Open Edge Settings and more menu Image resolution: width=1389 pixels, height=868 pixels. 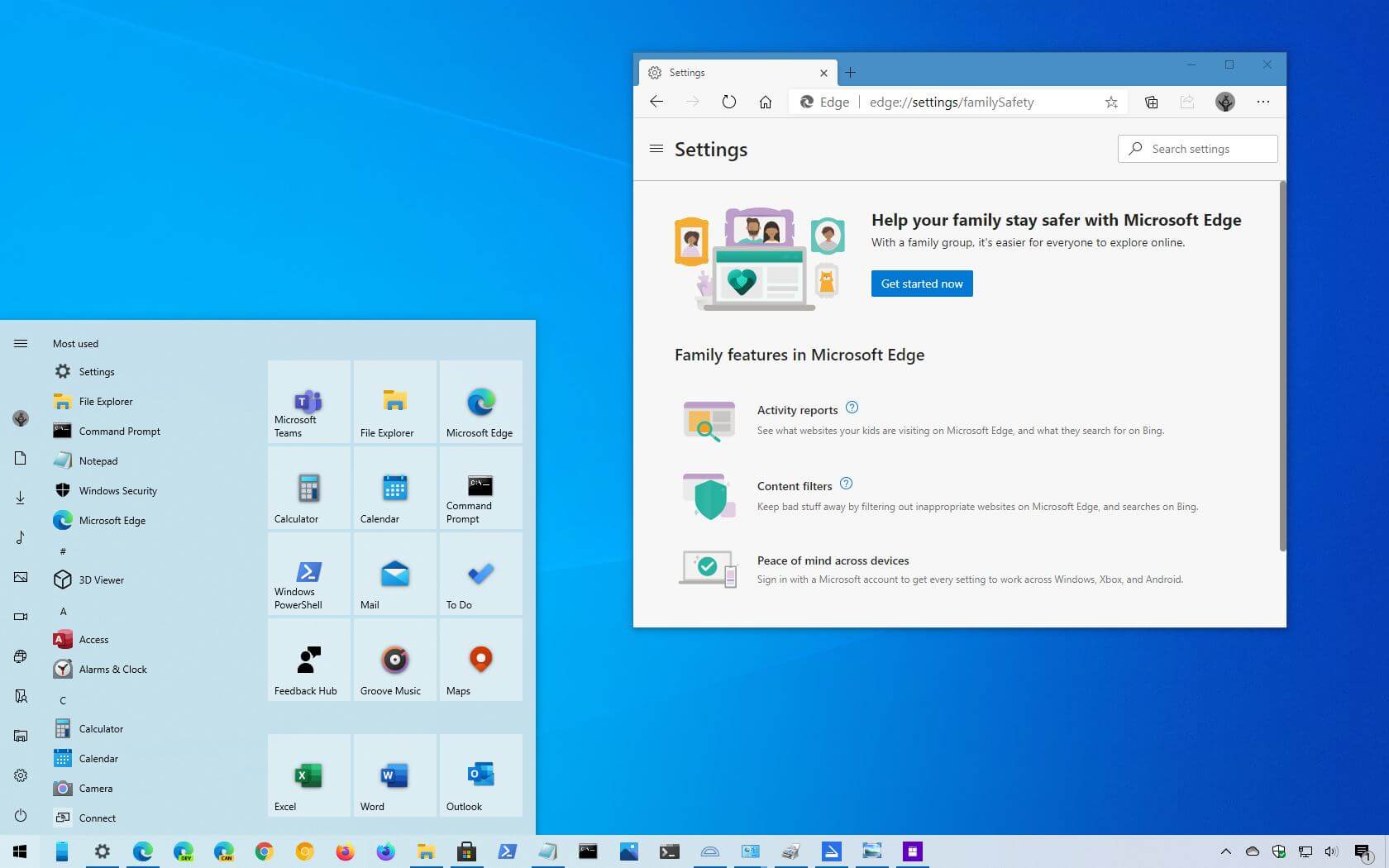click(x=1263, y=102)
